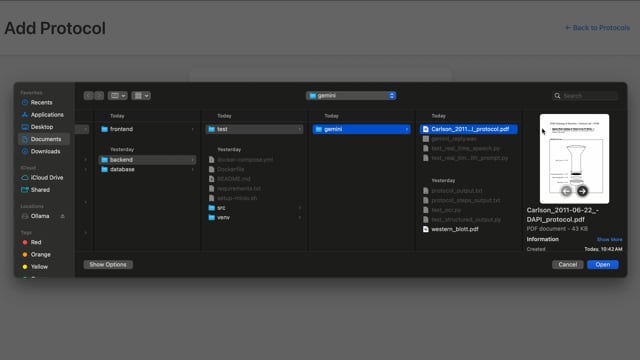Viewport: 640px width, 360px height.
Task: Select Carlson_2011 protocol.pdf in the file list
Action: (469, 129)
